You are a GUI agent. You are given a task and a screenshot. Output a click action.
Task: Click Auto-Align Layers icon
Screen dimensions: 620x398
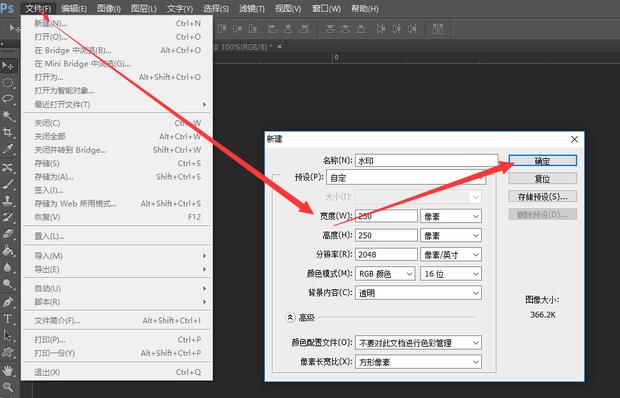(x=438, y=28)
